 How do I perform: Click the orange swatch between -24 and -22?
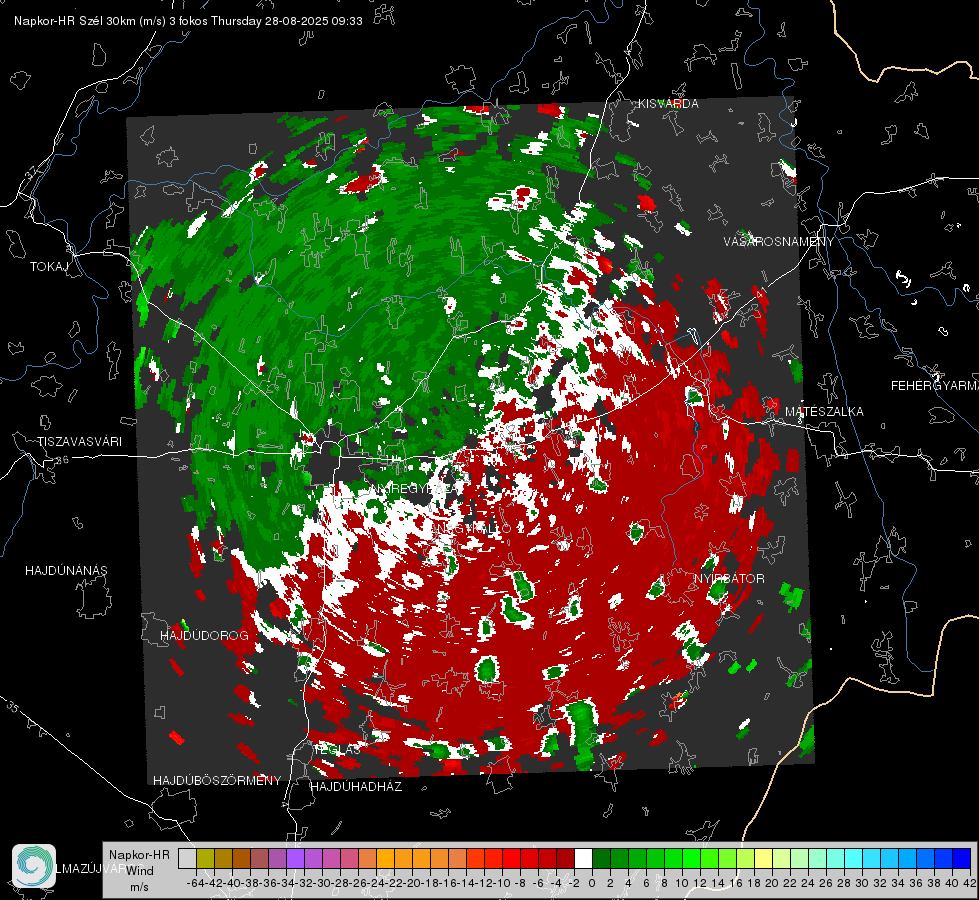[x=385, y=858]
